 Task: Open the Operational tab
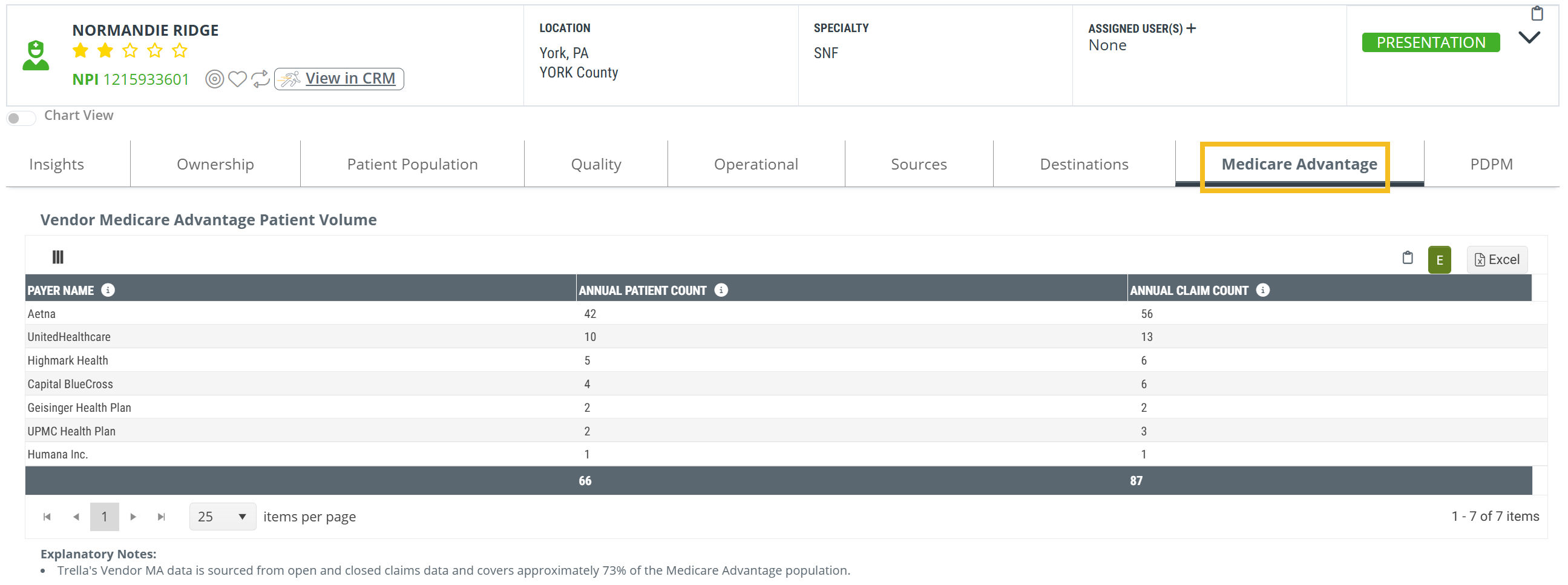click(756, 164)
